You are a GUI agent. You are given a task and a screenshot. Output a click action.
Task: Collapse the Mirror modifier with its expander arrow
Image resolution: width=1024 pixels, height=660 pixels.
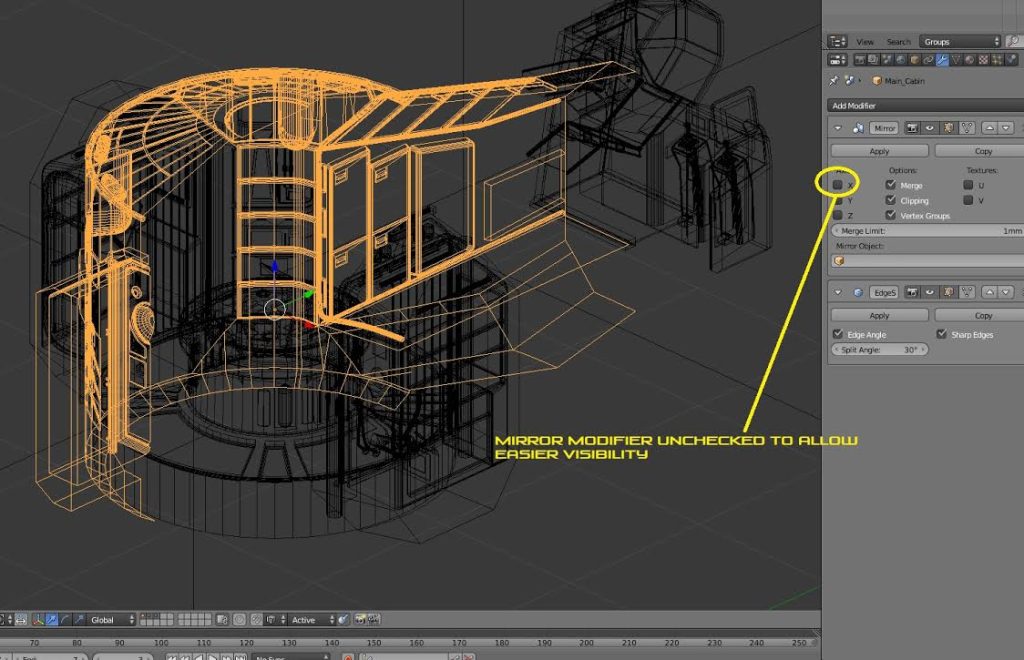click(837, 126)
